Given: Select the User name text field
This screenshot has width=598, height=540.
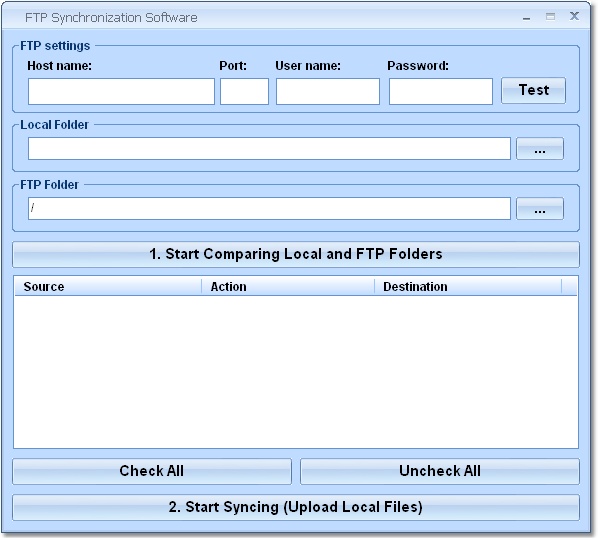Looking at the screenshot, I should (328, 92).
